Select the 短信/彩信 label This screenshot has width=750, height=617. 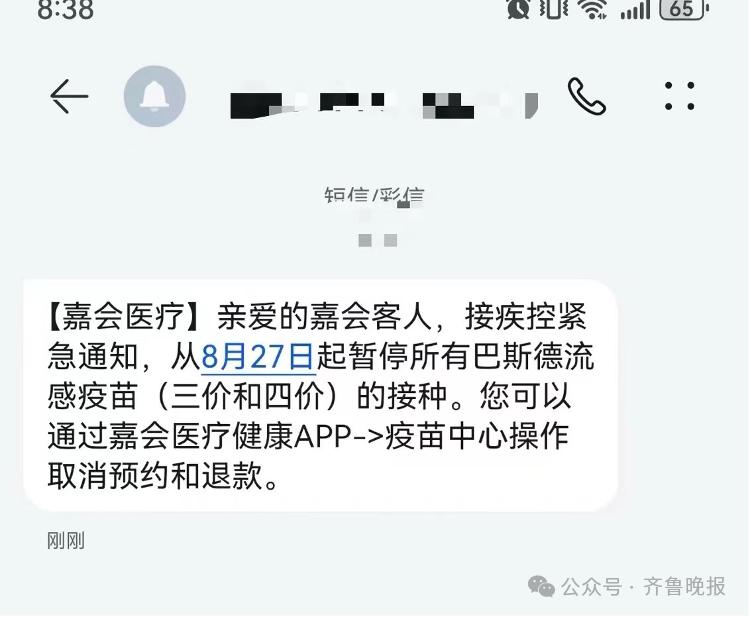click(374, 196)
